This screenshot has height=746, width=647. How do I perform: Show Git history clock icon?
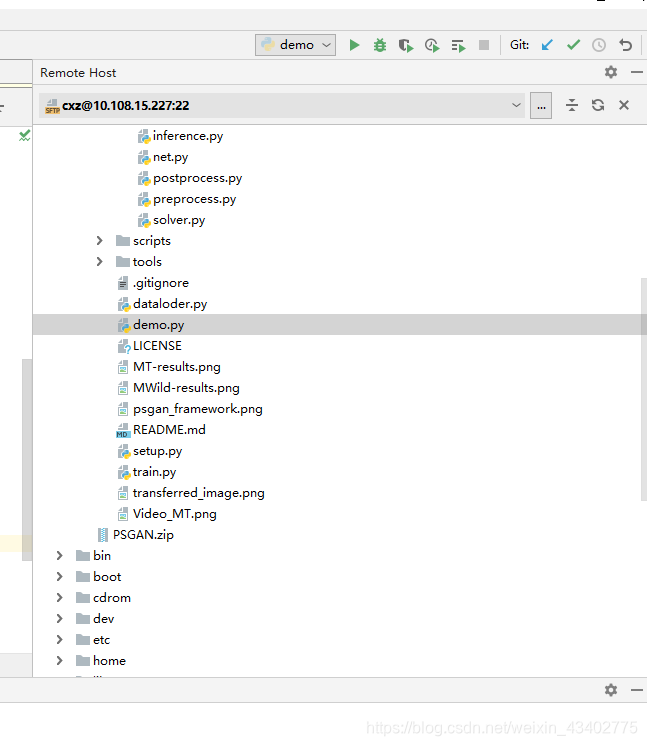coord(599,45)
